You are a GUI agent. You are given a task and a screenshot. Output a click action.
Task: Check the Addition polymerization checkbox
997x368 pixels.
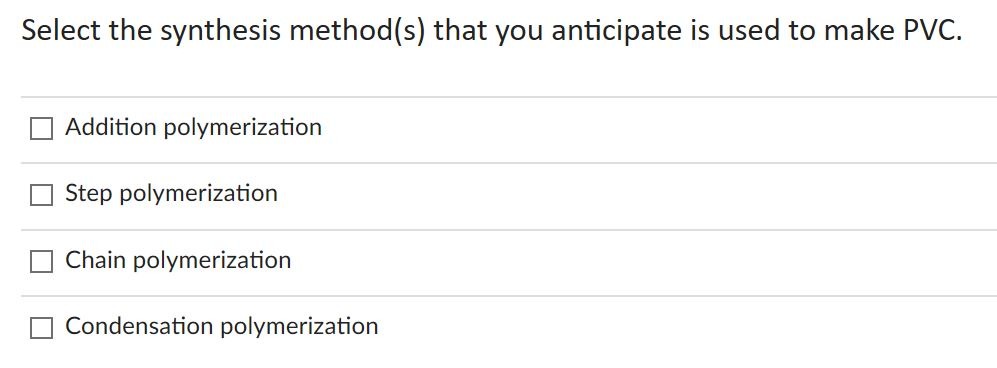click(41, 128)
